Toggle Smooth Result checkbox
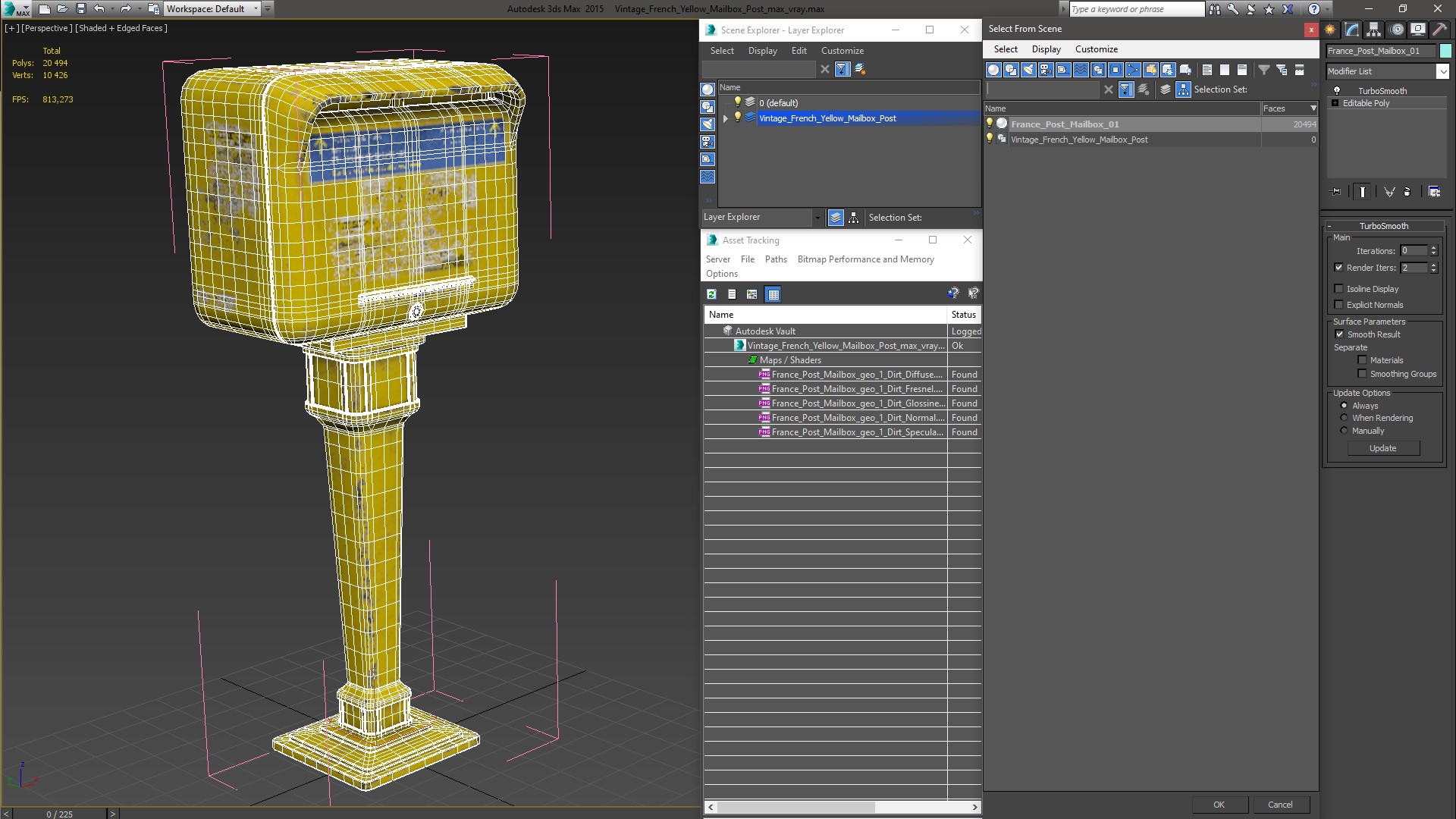1456x819 pixels. (x=1339, y=334)
